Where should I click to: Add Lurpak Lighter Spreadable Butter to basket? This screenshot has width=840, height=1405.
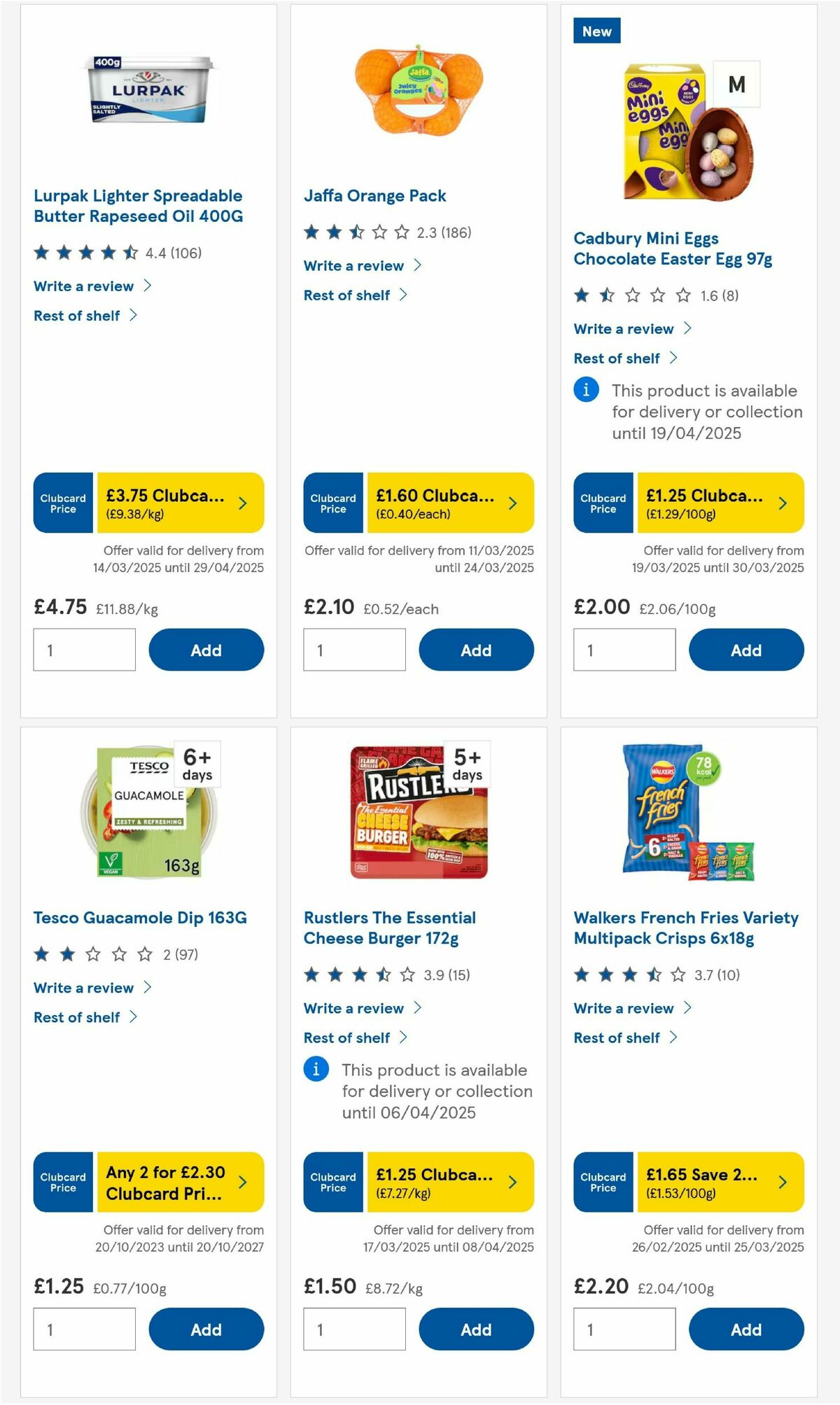206,650
